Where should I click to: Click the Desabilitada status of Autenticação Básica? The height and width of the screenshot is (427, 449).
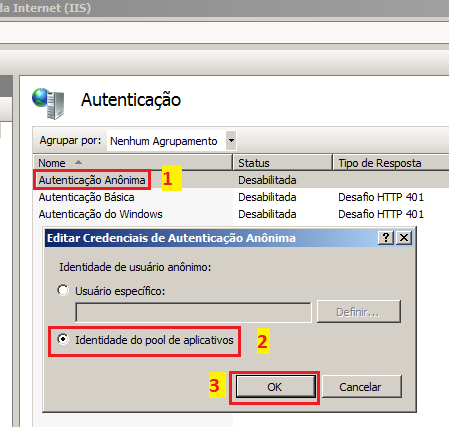coord(267,197)
